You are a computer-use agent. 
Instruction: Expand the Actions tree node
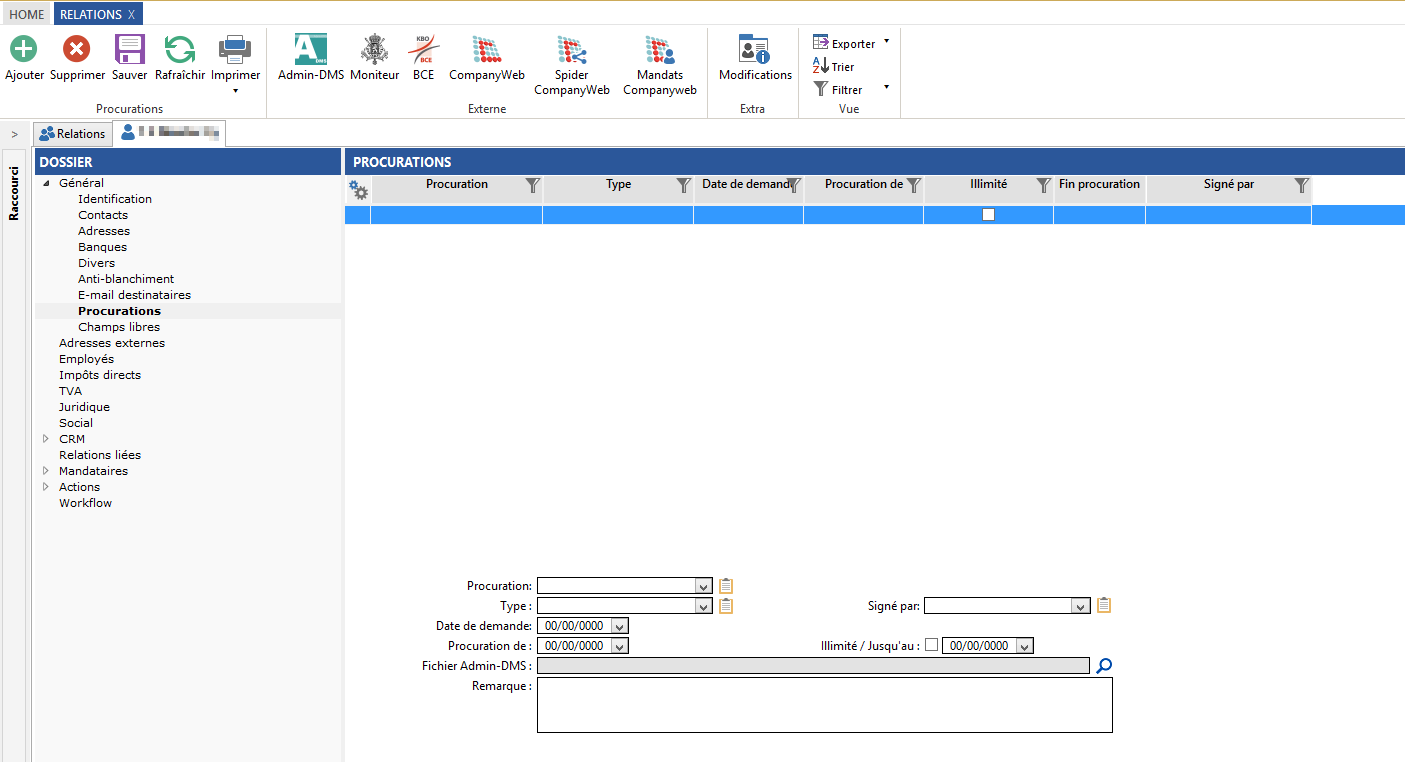[46, 487]
